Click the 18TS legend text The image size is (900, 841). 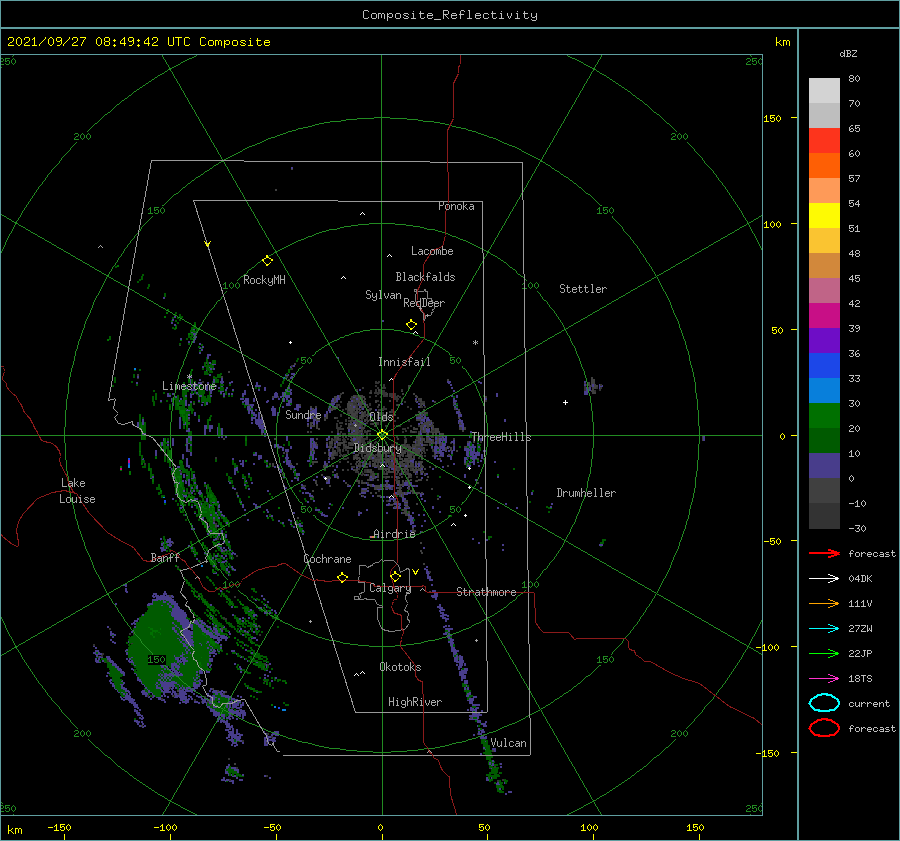[x=860, y=679]
